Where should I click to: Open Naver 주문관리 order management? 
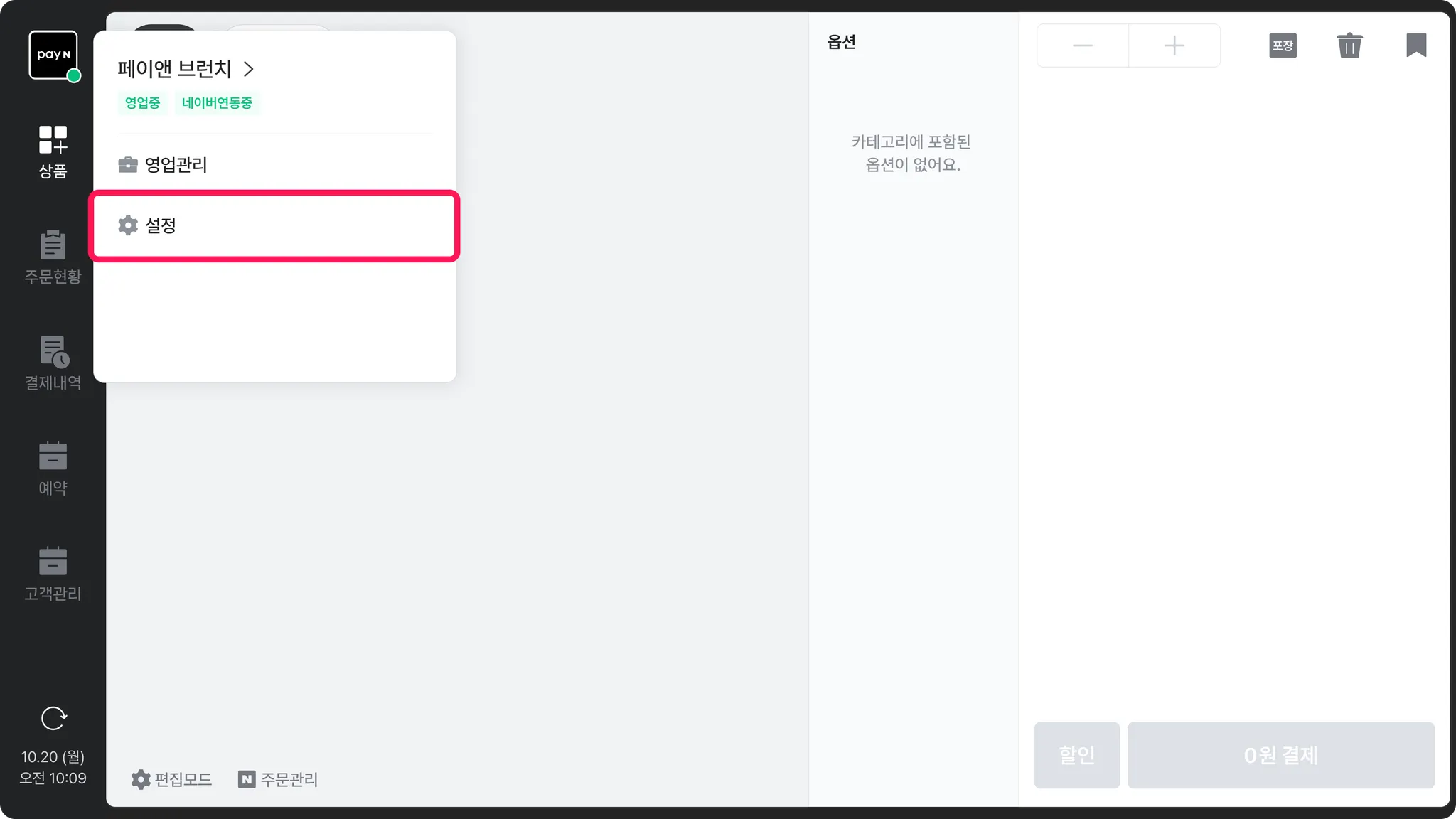click(x=278, y=779)
